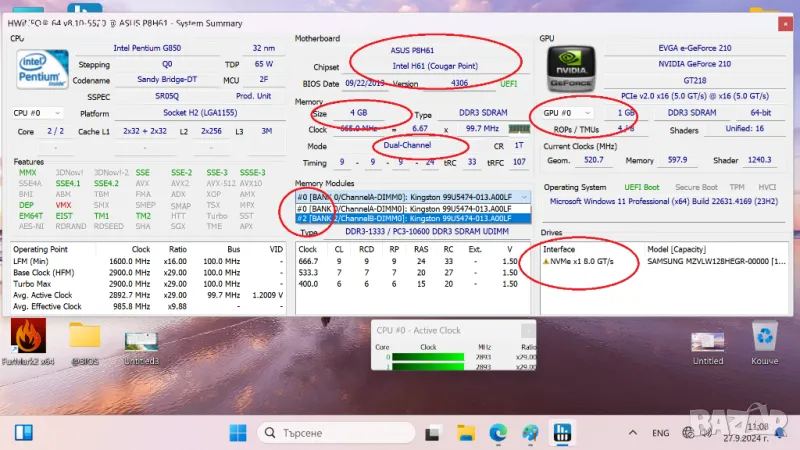Click HWiNFO icon in taskbar
800x450 pixels.
click(562, 432)
